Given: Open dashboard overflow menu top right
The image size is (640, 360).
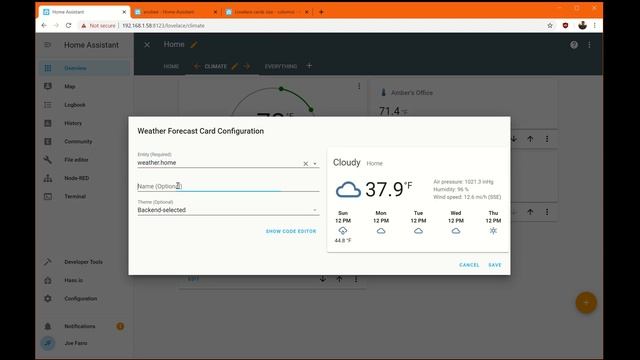Looking at the screenshot, I should click(589, 45).
